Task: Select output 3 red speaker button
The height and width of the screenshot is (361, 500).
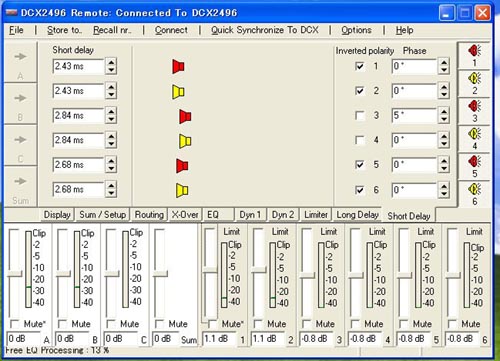Action: [x=474, y=111]
